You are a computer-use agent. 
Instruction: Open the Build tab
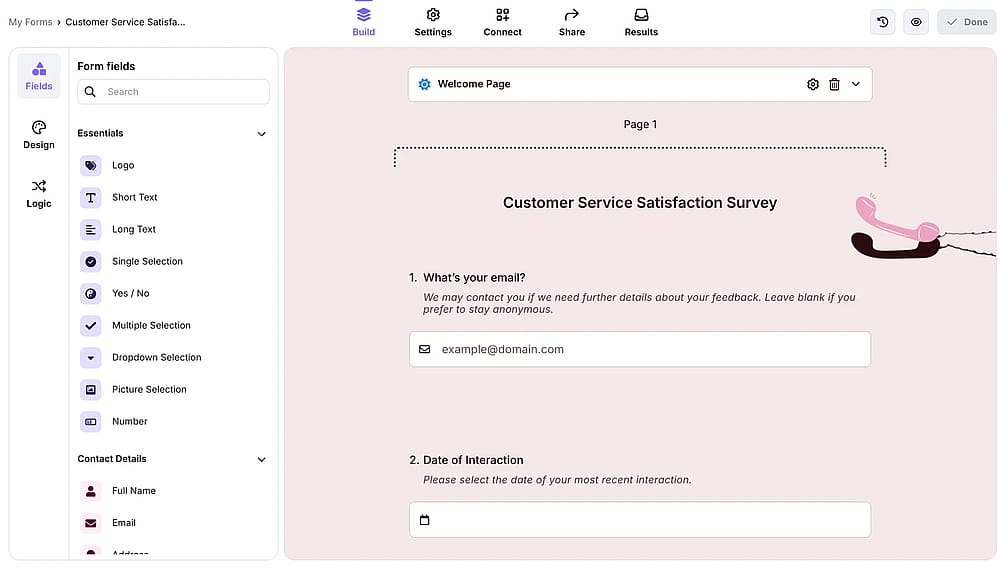364,22
